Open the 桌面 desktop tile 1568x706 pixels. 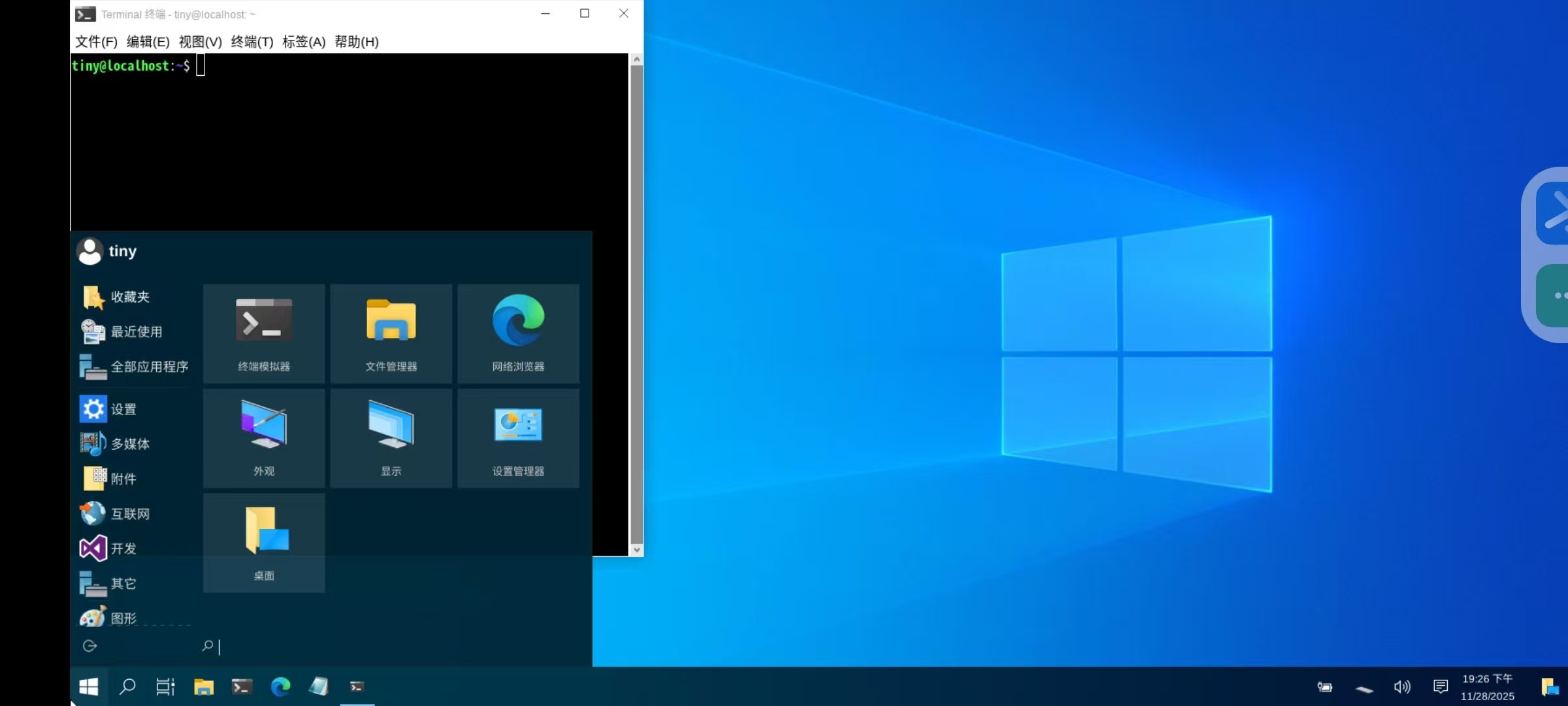click(264, 543)
